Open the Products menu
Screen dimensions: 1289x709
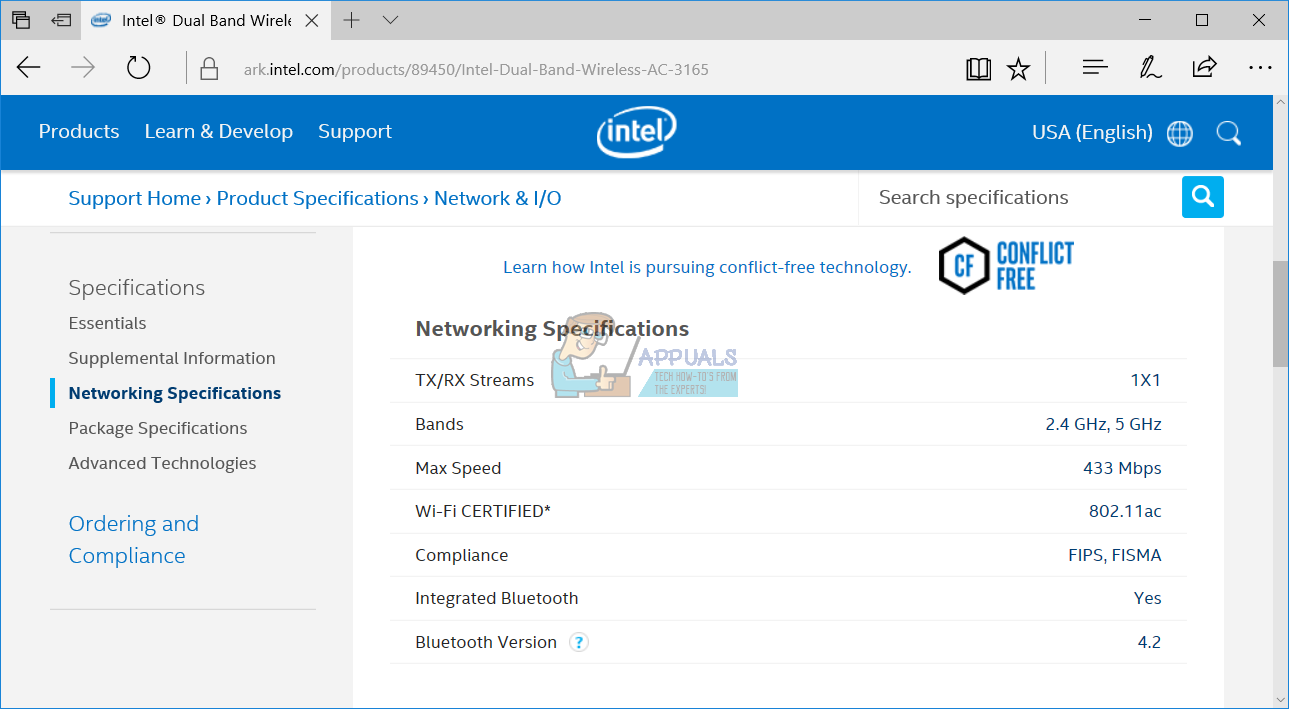pos(79,132)
